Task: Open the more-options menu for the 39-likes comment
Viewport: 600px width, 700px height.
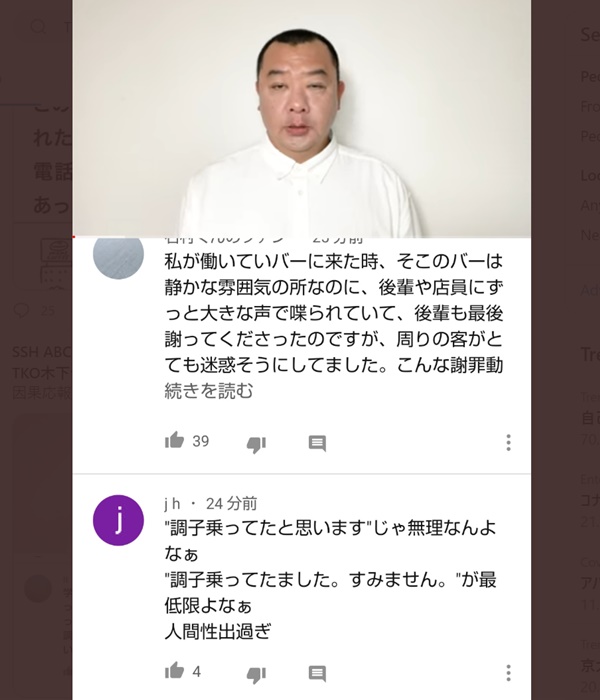Action: [x=508, y=442]
